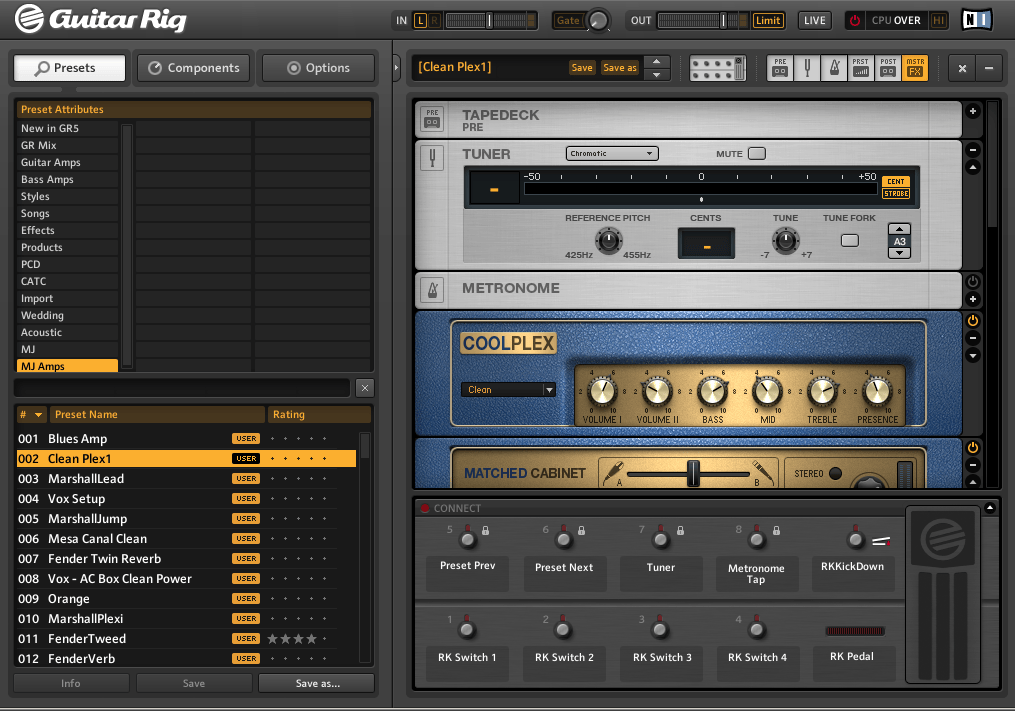Open the virtual Rig Kontrol toolbar icon
Screen dimensions: 1015x711
click(717, 68)
